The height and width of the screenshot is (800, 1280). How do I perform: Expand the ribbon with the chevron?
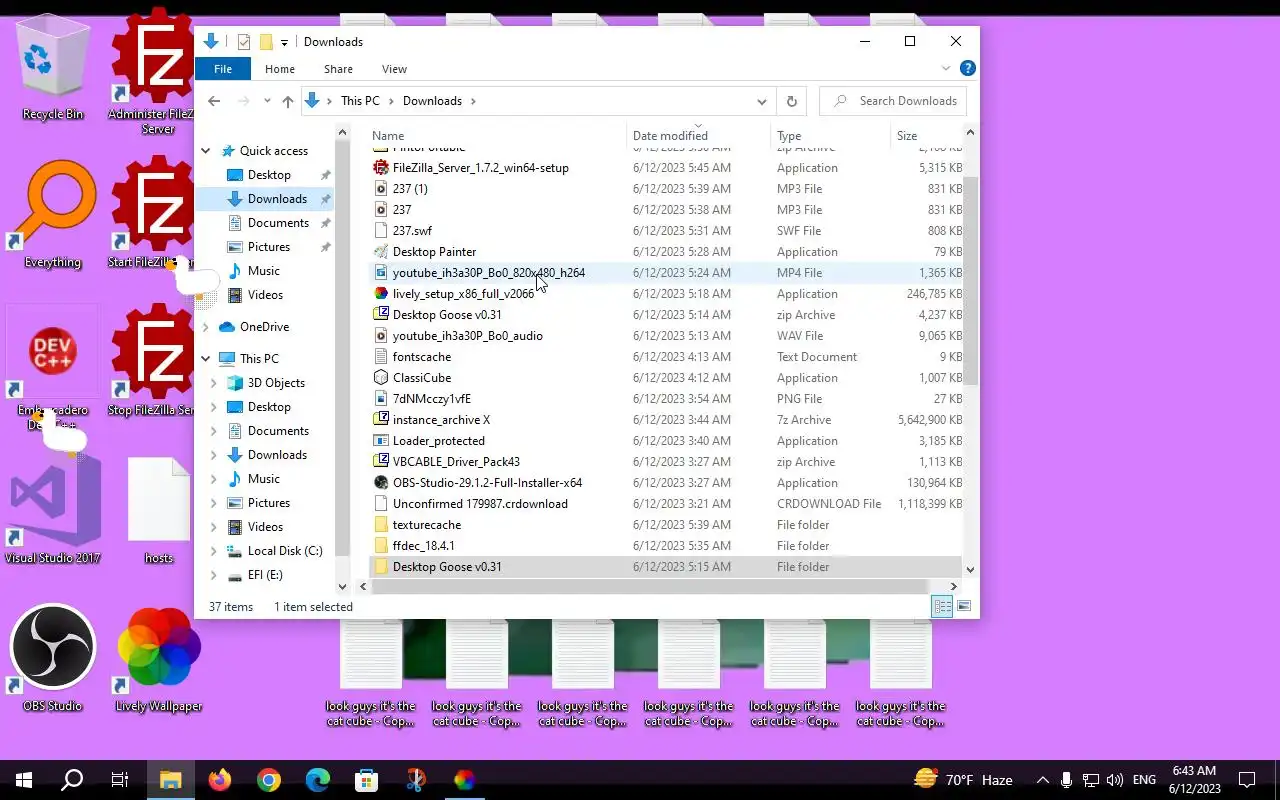(x=946, y=69)
